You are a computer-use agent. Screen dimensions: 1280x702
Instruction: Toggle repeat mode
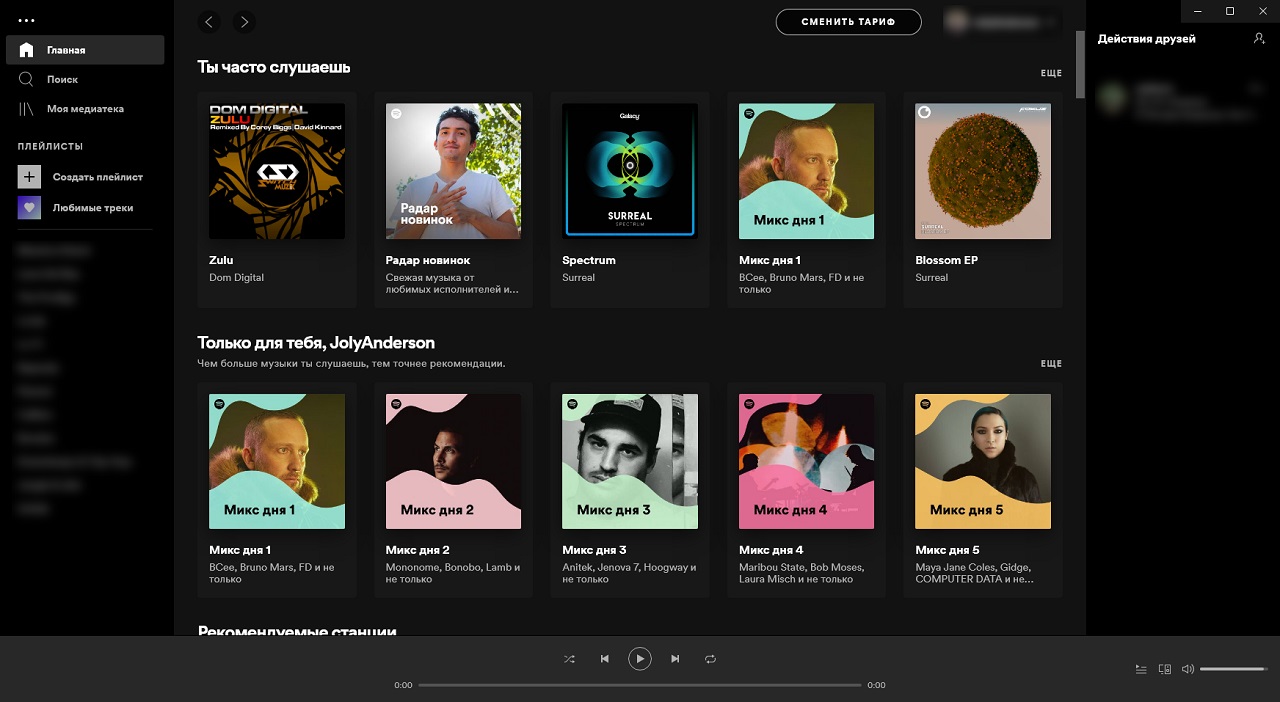[710, 659]
